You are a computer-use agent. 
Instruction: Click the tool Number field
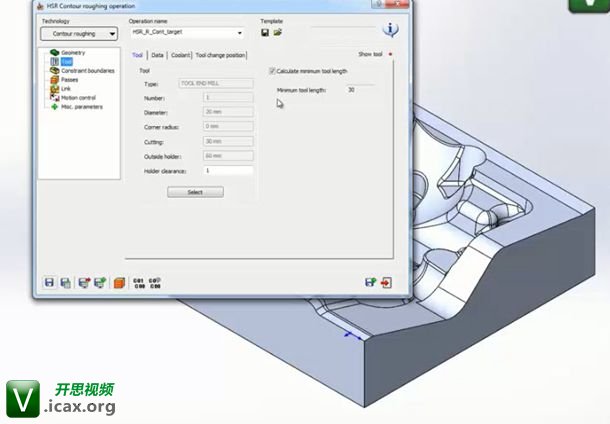[228, 98]
